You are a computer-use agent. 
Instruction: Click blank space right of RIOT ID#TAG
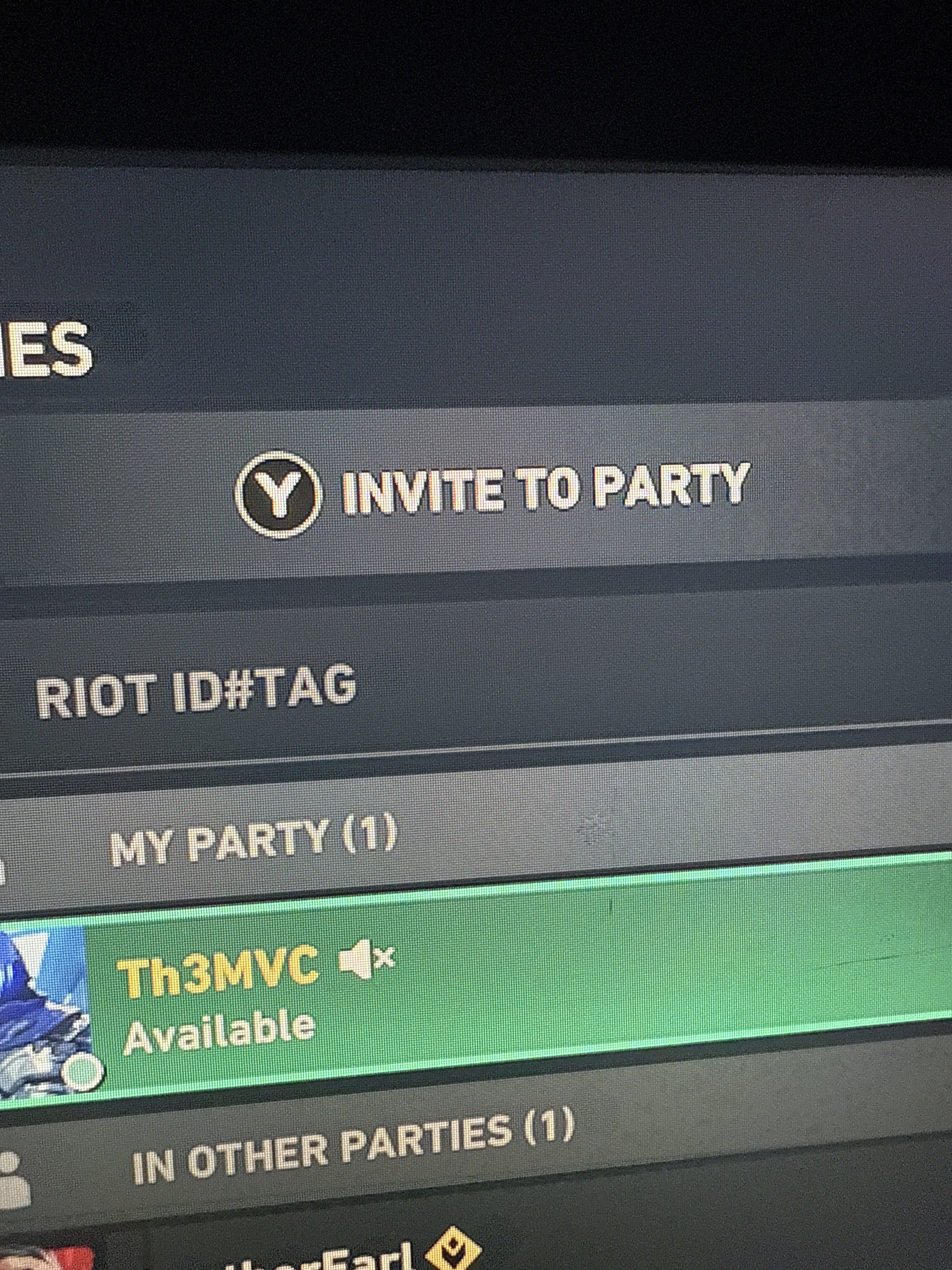654,678
